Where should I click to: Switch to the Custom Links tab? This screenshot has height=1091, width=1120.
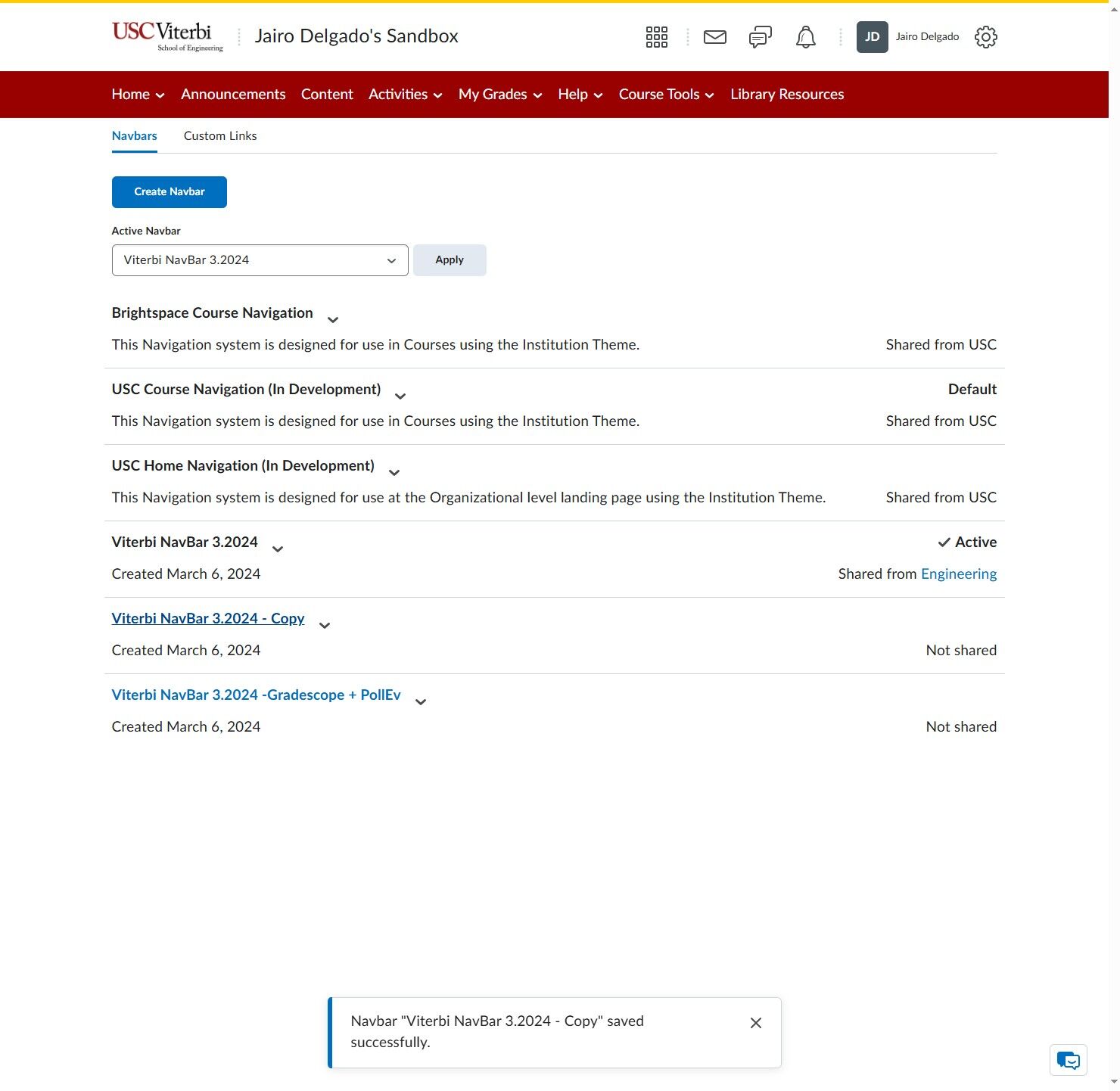tap(220, 136)
